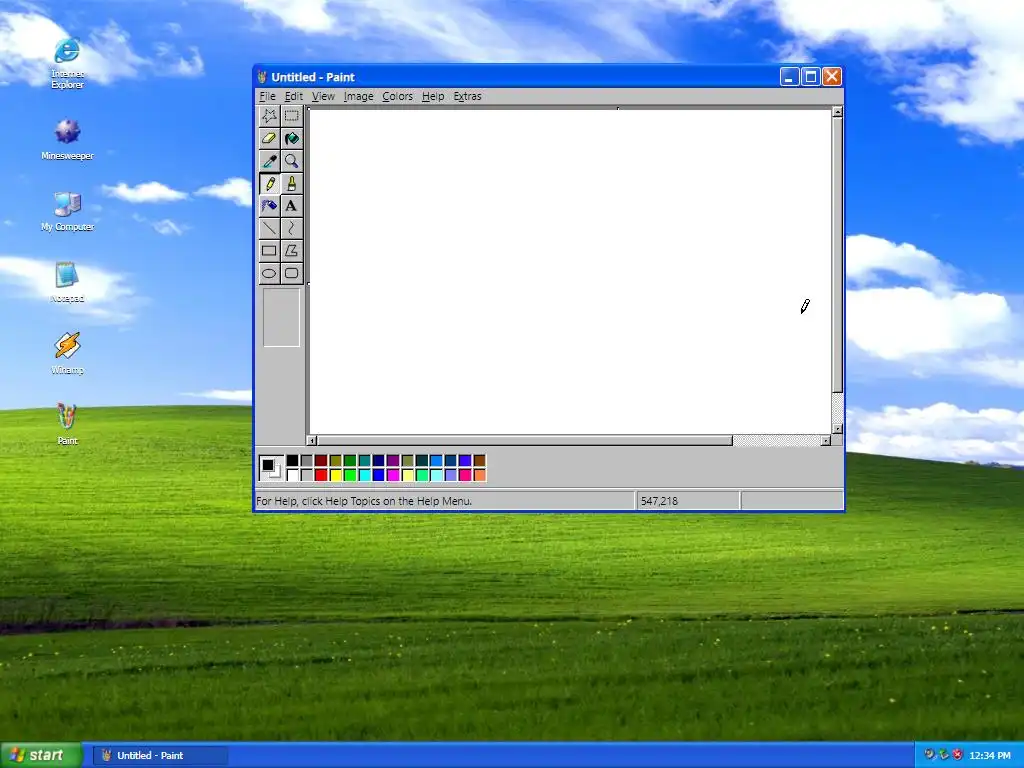The image size is (1024, 768).
Task: Select the Rectangle shape tool
Action: click(269, 251)
